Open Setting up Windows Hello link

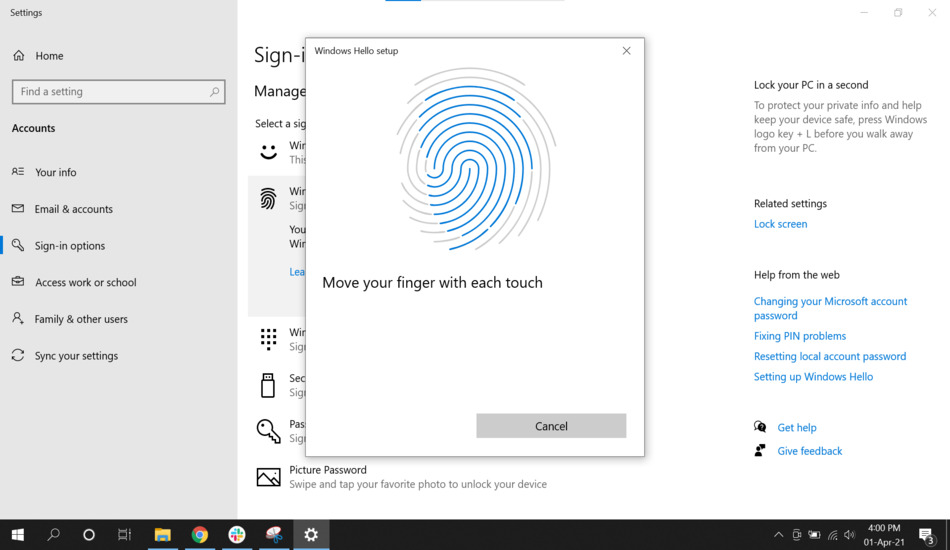[813, 377]
